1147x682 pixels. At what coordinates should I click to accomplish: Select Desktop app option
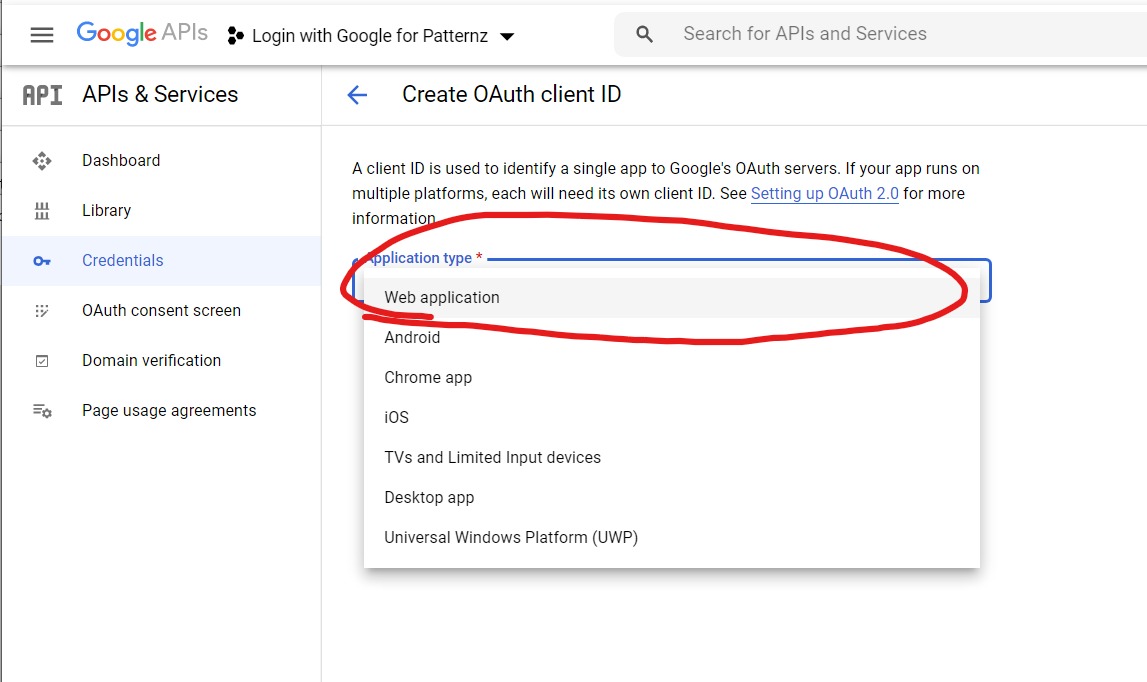[429, 498]
